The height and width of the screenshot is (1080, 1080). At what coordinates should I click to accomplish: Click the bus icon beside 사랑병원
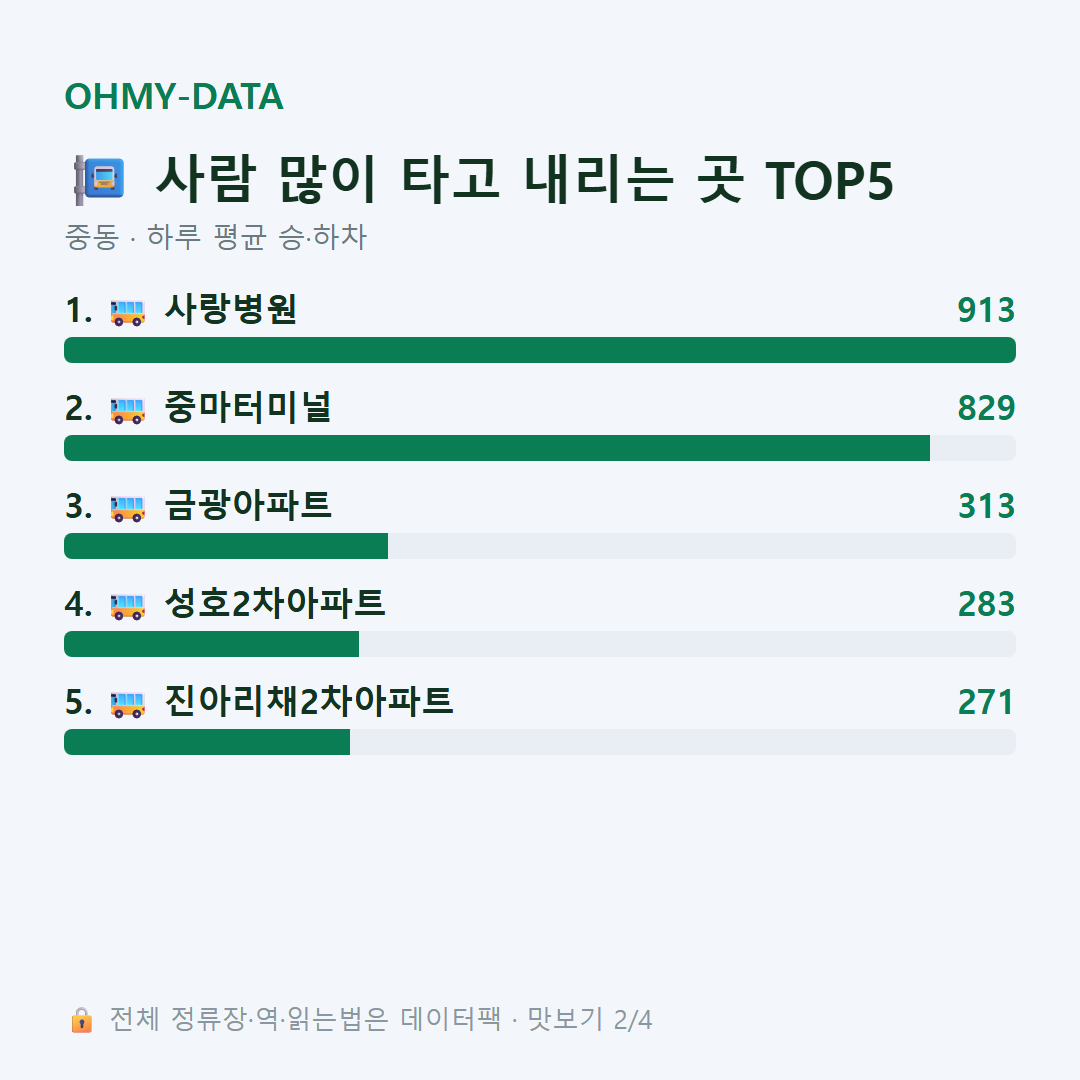click(128, 312)
